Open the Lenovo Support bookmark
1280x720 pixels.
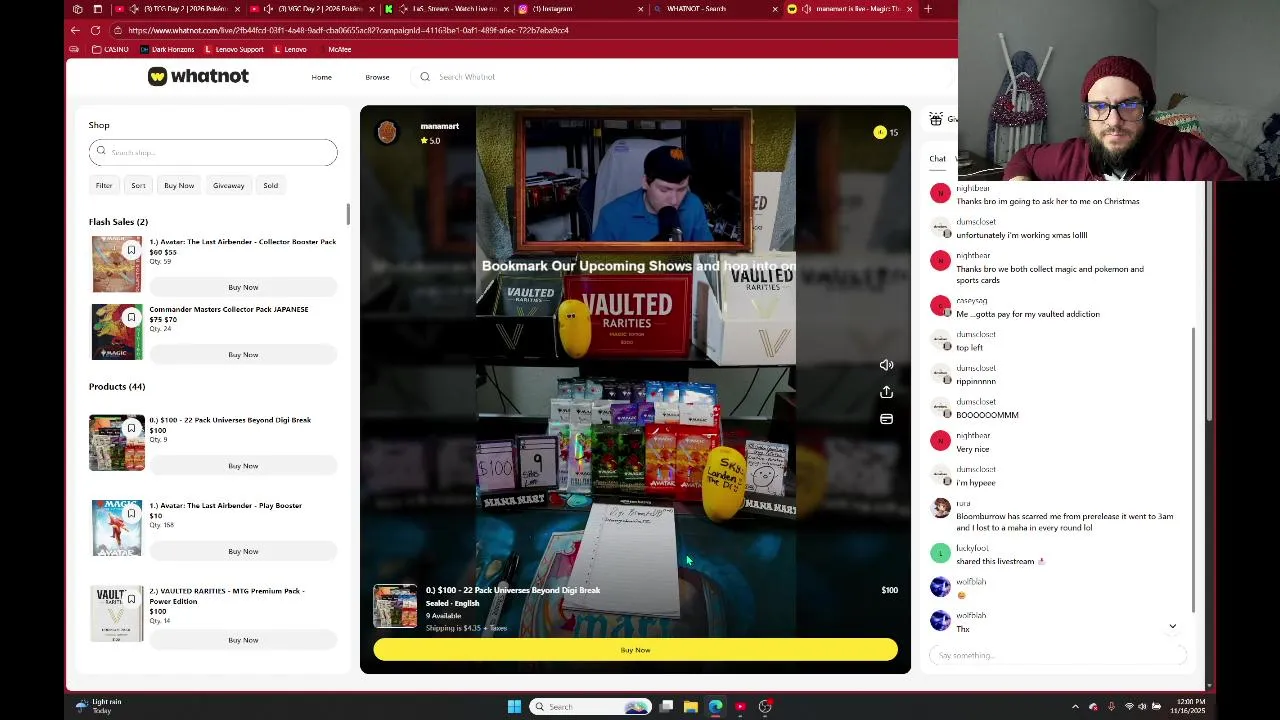pos(234,49)
